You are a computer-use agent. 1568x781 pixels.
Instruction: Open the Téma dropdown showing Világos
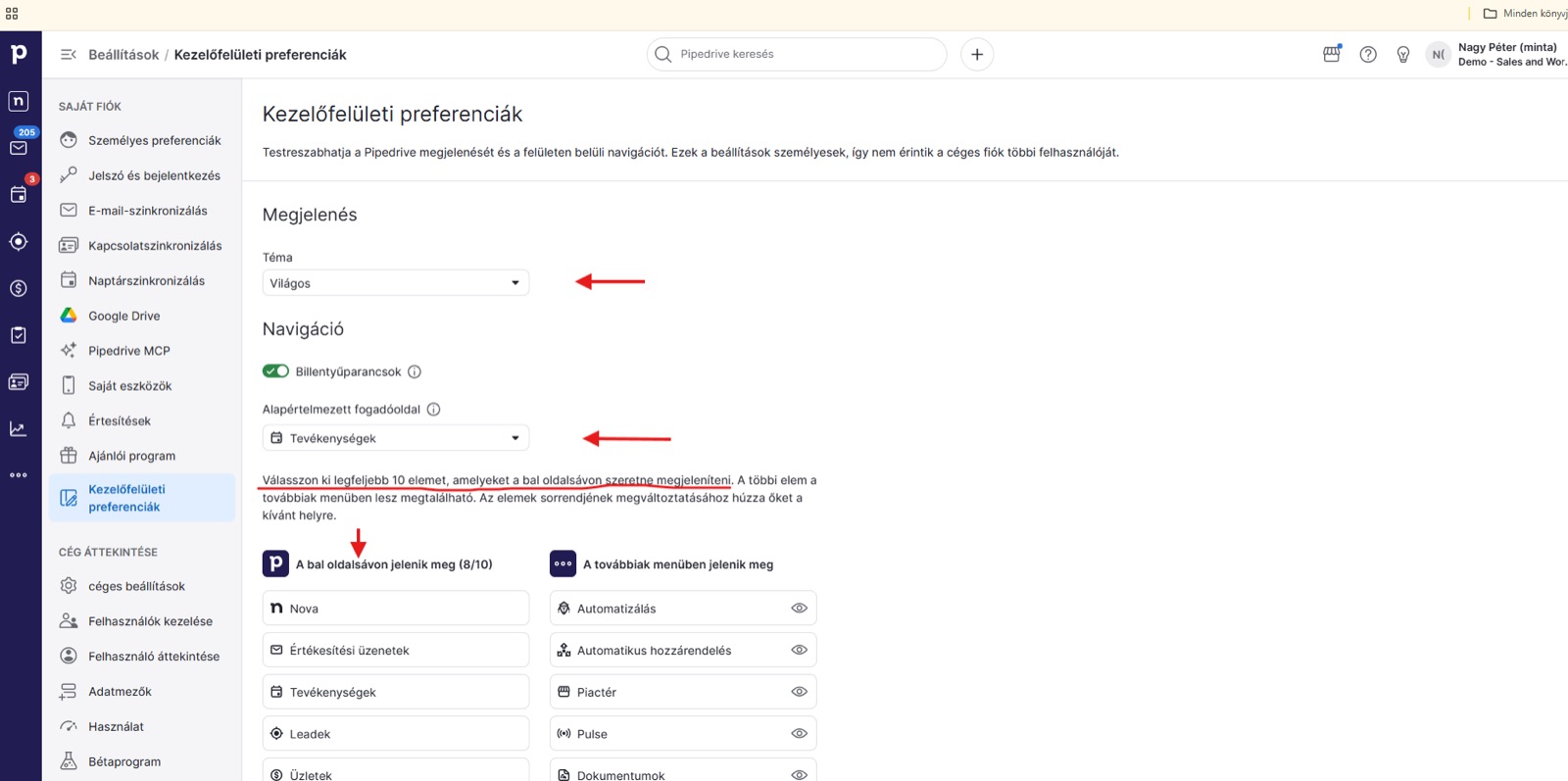396,283
